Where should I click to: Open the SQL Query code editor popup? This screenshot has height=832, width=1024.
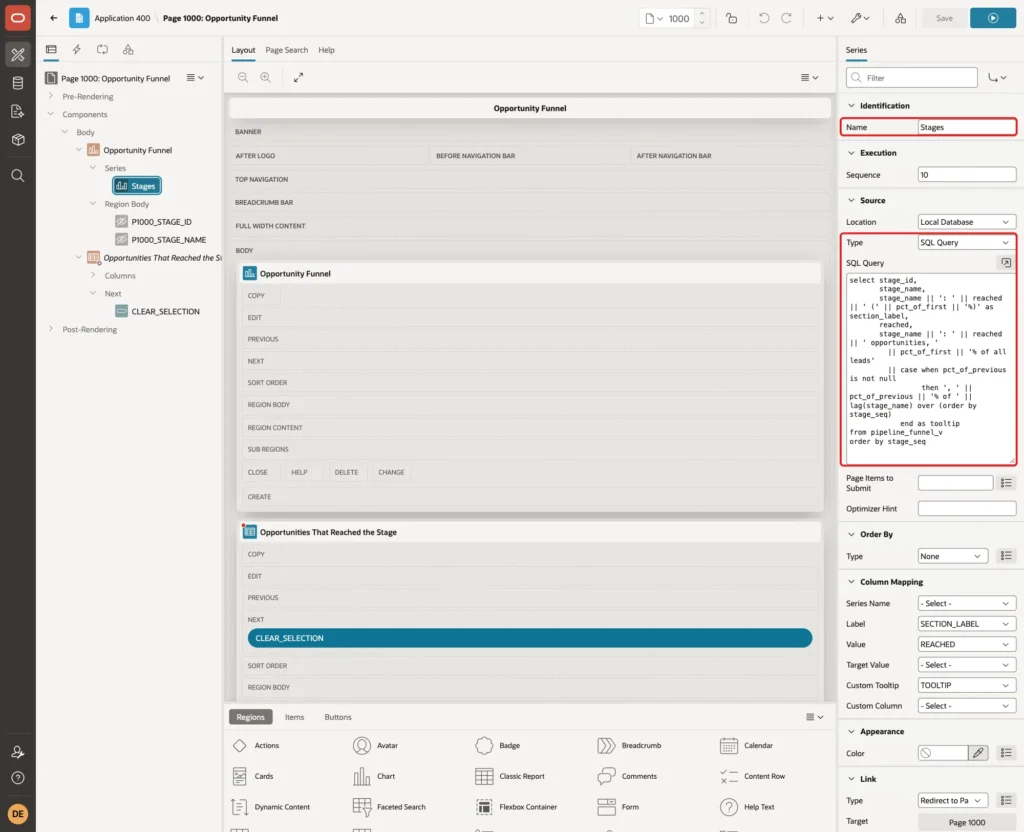coord(1006,263)
